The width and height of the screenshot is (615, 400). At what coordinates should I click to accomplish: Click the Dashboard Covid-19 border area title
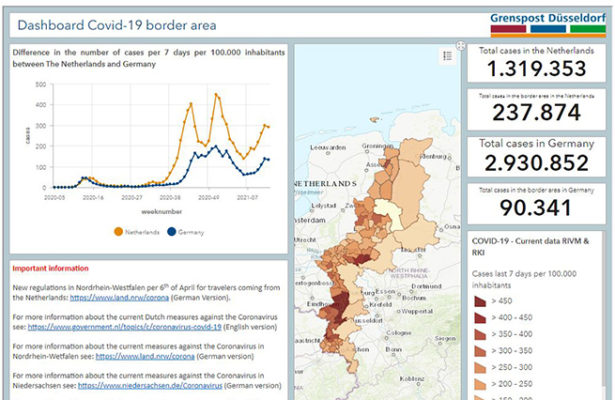(117, 25)
